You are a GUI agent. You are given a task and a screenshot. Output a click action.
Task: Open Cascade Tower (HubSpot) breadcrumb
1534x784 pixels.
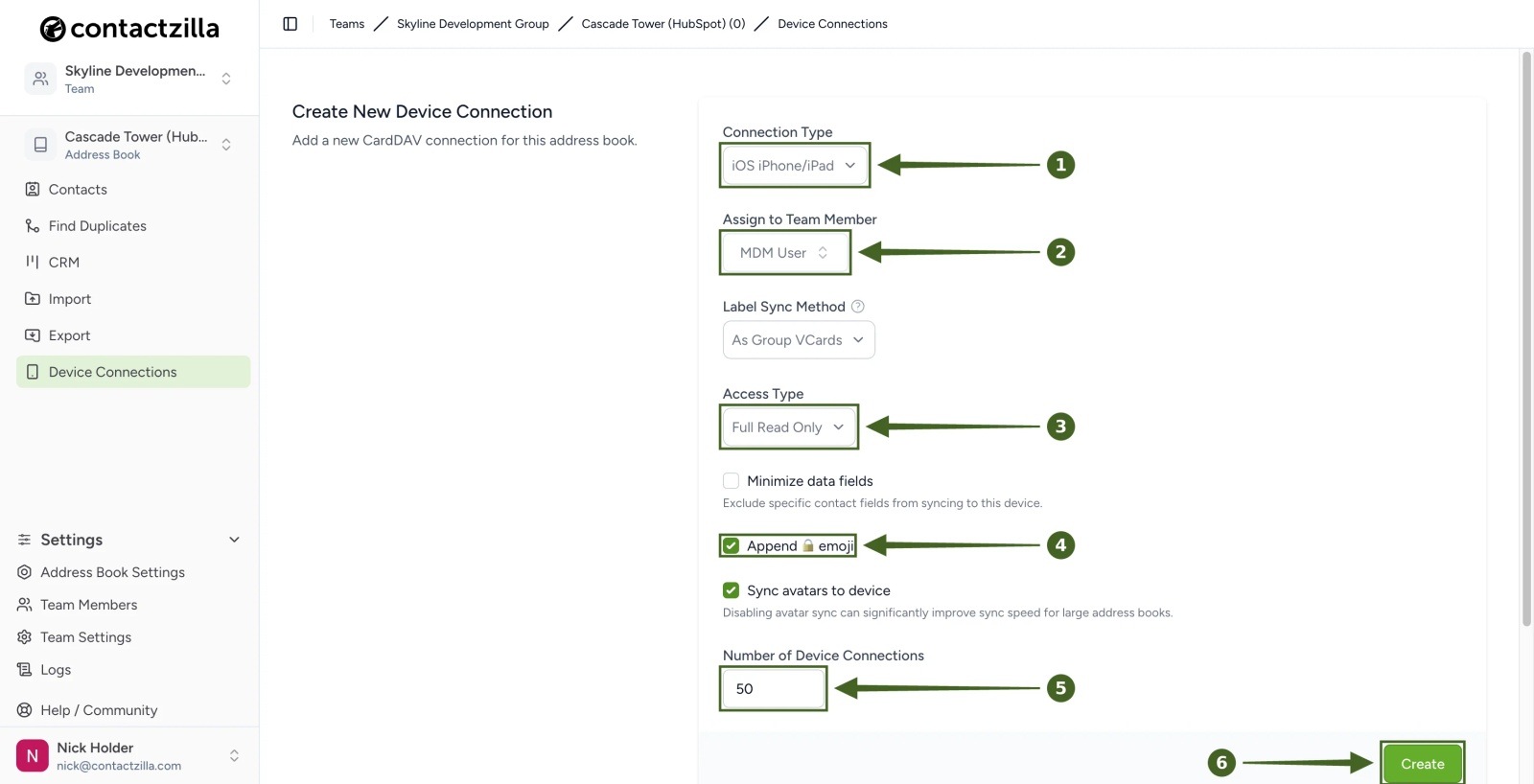click(663, 24)
